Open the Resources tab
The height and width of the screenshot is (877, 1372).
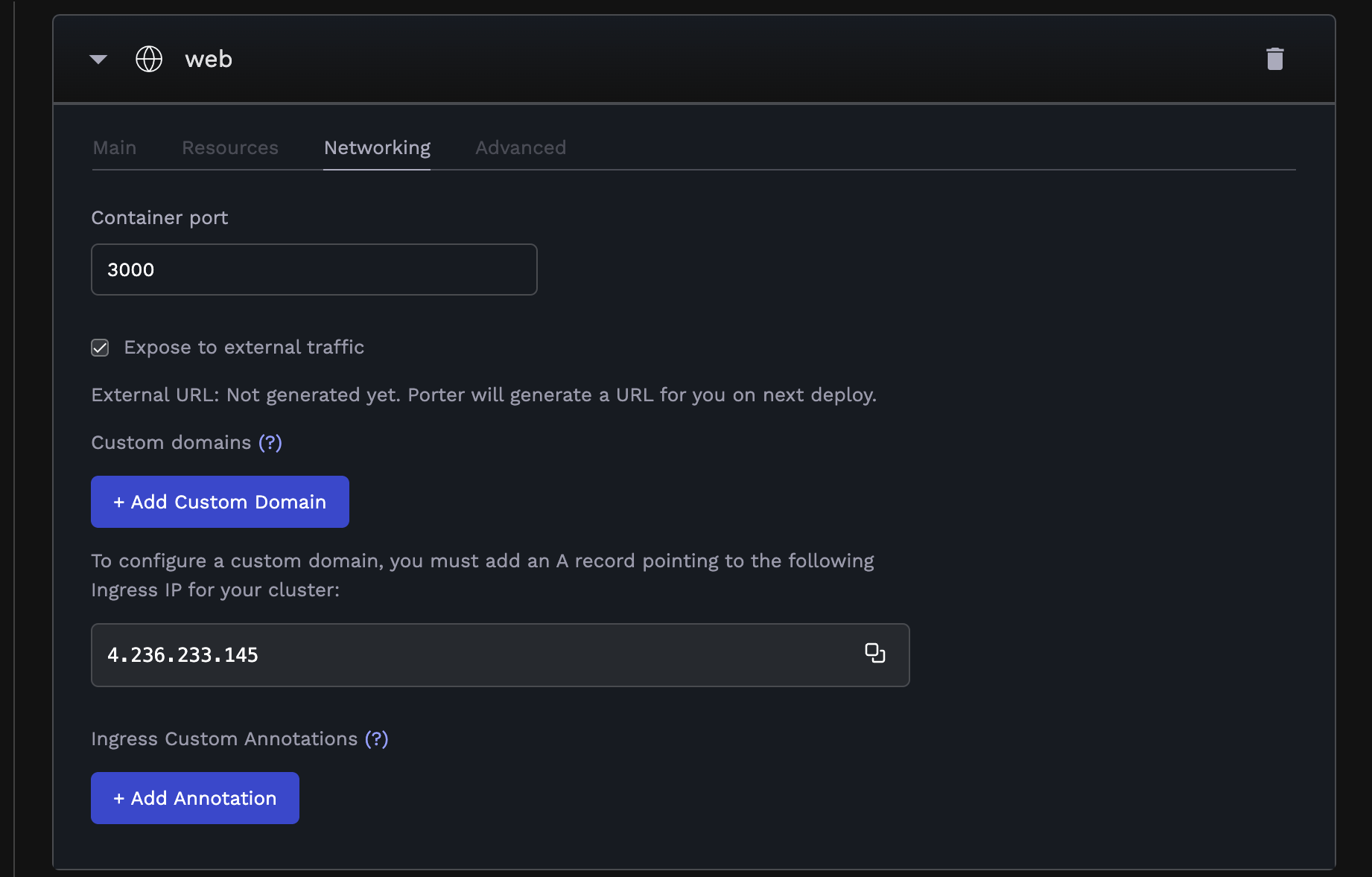tap(230, 147)
